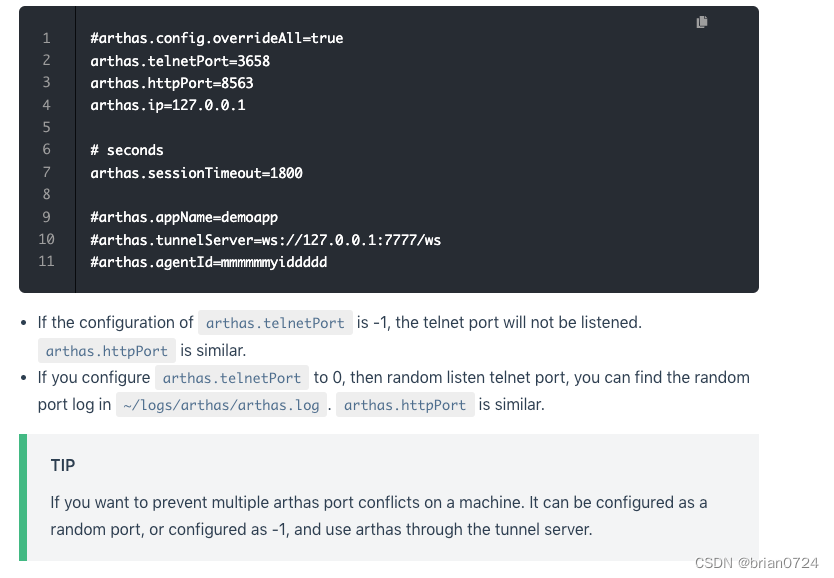This screenshot has width=834, height=578.
Task: Click inline code 'arthas.httpPort' in first bullet
Action: (106, 351)
